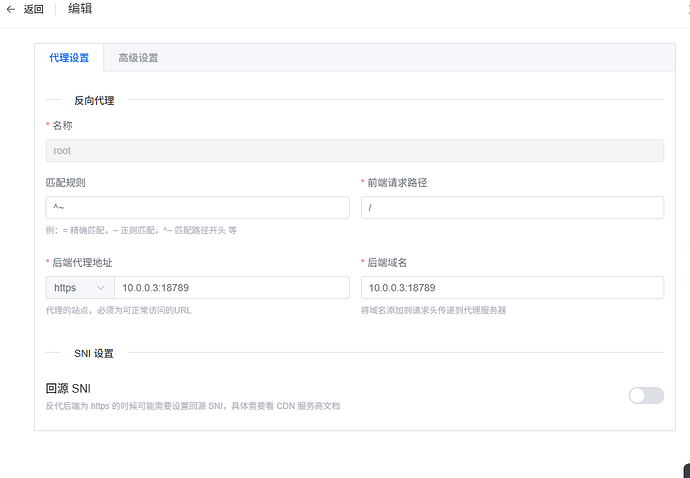Enable the 回源 SNI toggle switch
The image size is (690, 478).
[x=645, y=395]
